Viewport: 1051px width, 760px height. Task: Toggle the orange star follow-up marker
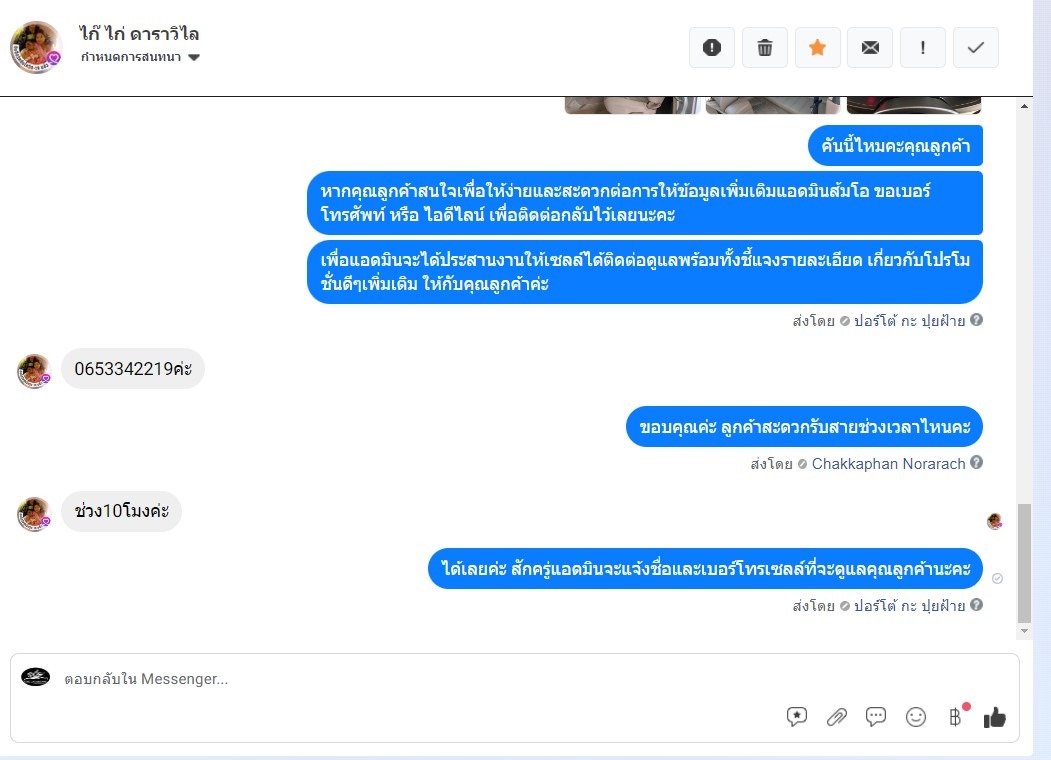tap(817, 48)
